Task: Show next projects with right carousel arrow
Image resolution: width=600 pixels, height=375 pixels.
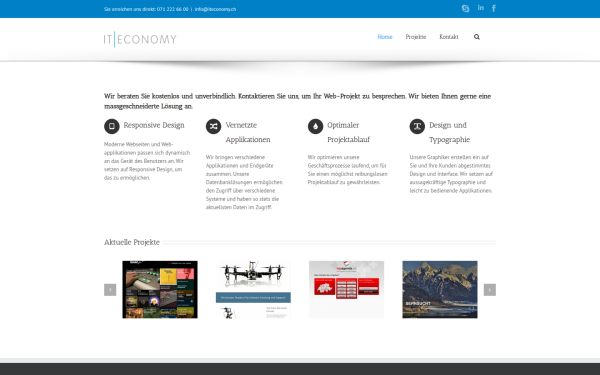Action: pos(490,290)
